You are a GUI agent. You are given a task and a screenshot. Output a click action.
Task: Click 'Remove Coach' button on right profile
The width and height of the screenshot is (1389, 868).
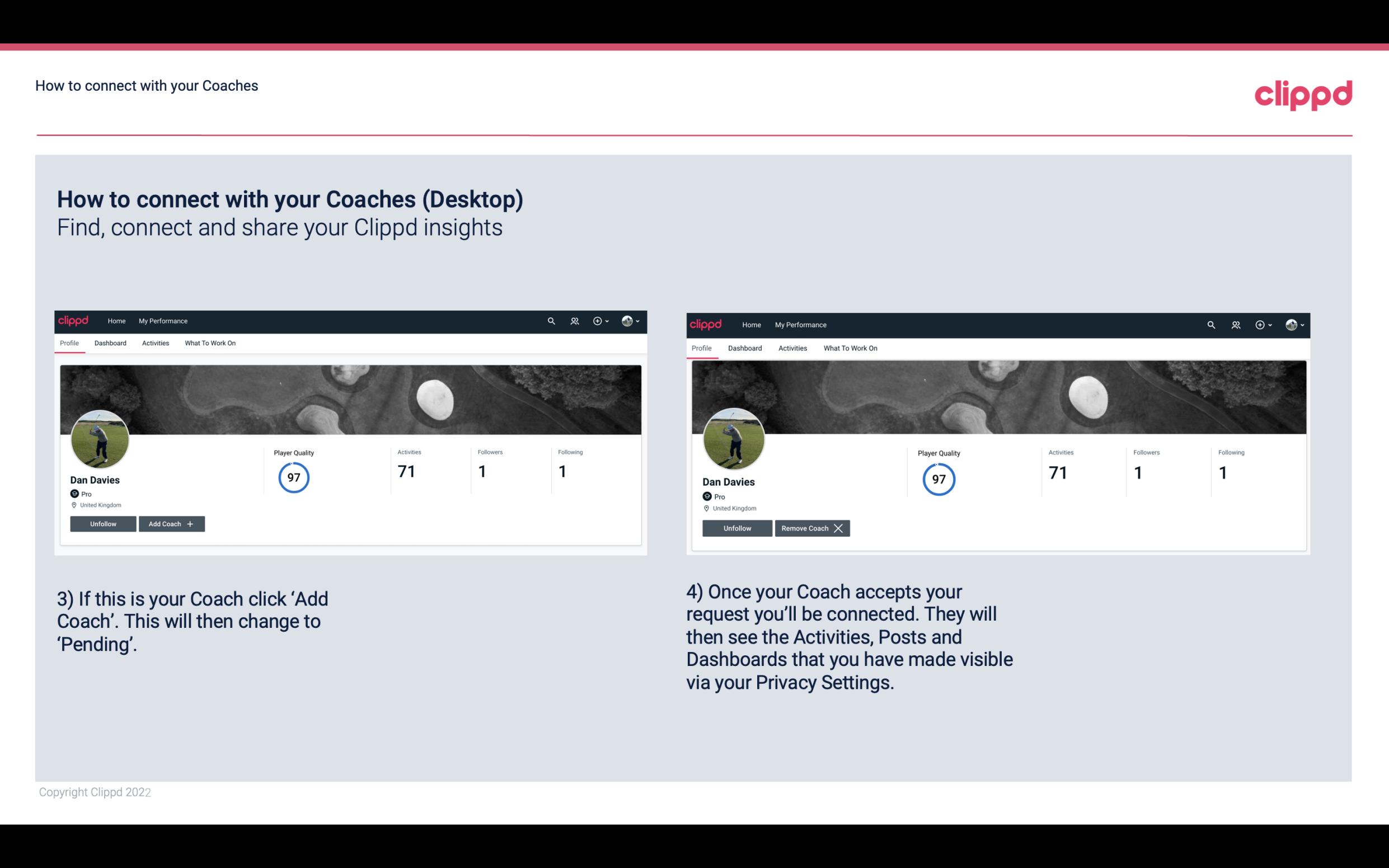(811, 528)
